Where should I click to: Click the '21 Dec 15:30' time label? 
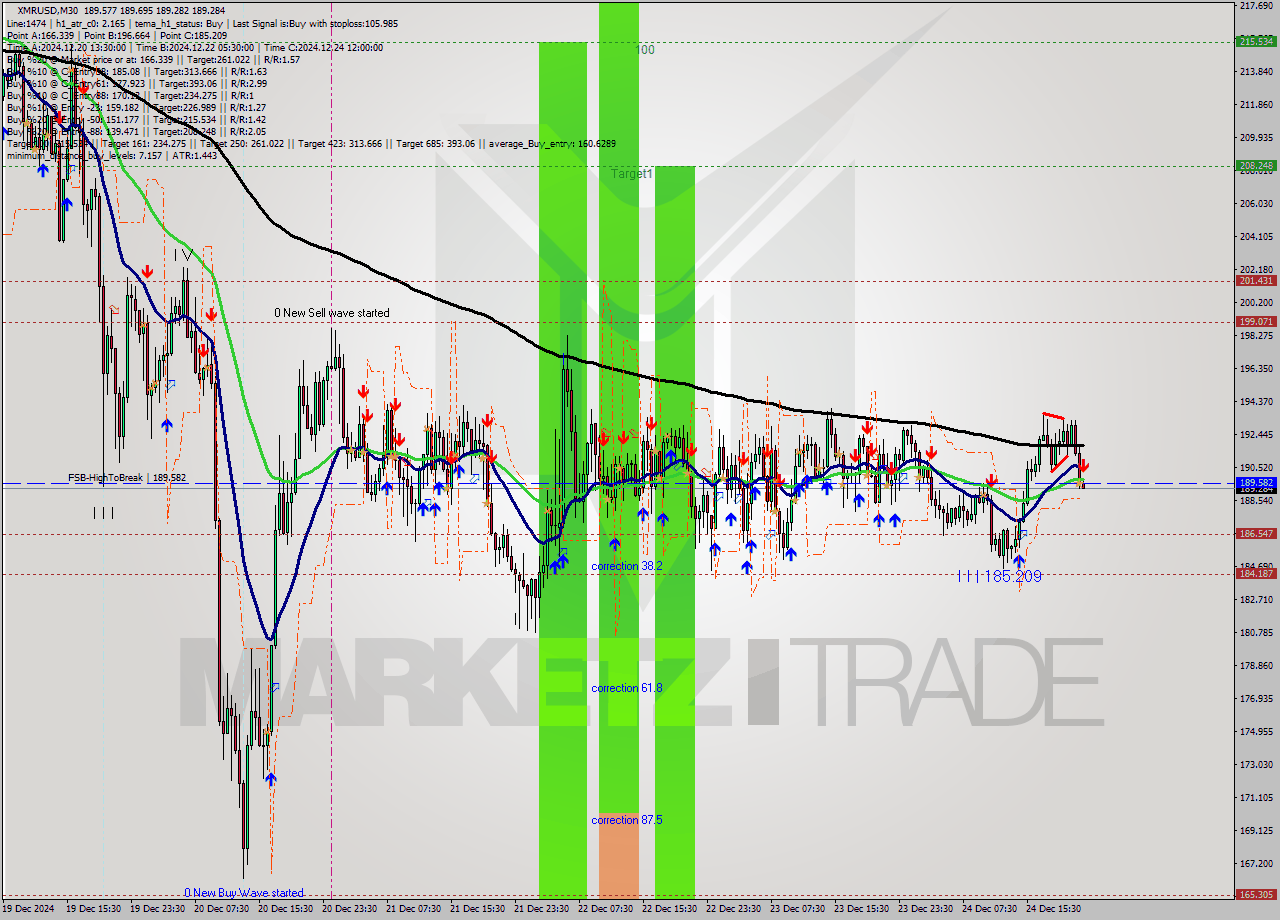point(477,909)
